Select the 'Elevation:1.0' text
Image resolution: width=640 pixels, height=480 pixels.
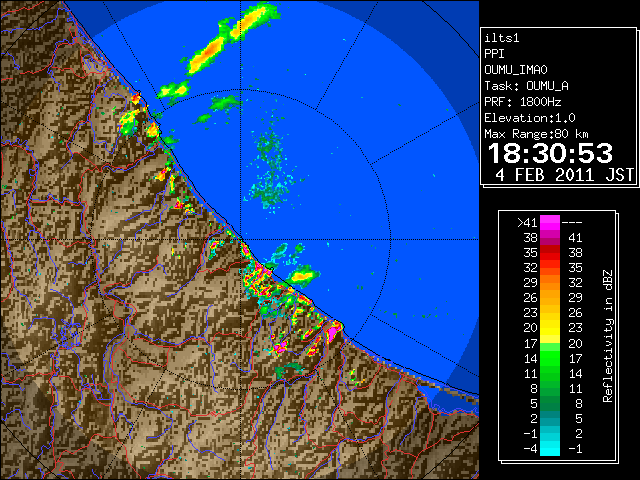530,118
